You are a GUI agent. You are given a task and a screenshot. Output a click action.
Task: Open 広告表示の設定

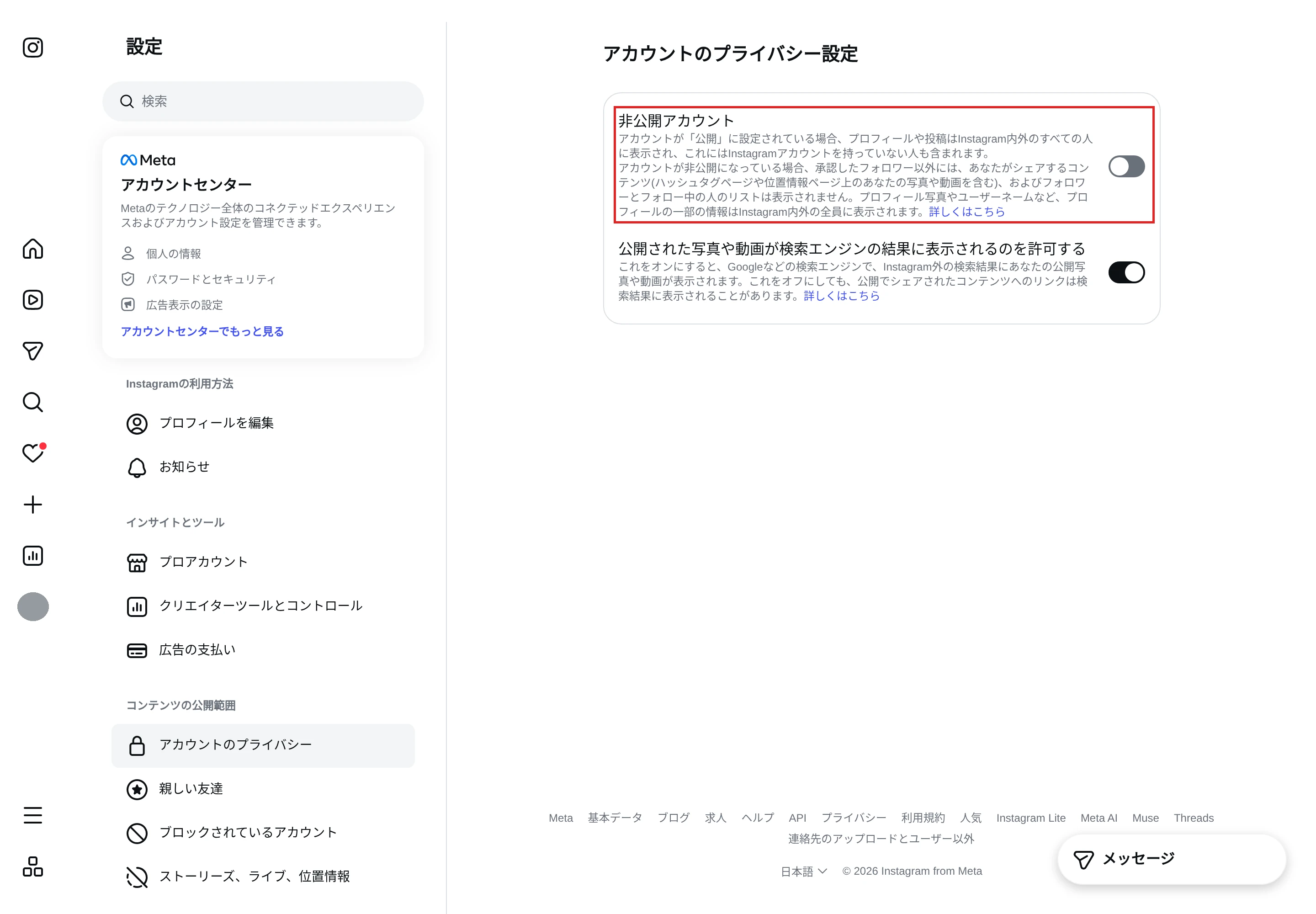click(172, 305)
